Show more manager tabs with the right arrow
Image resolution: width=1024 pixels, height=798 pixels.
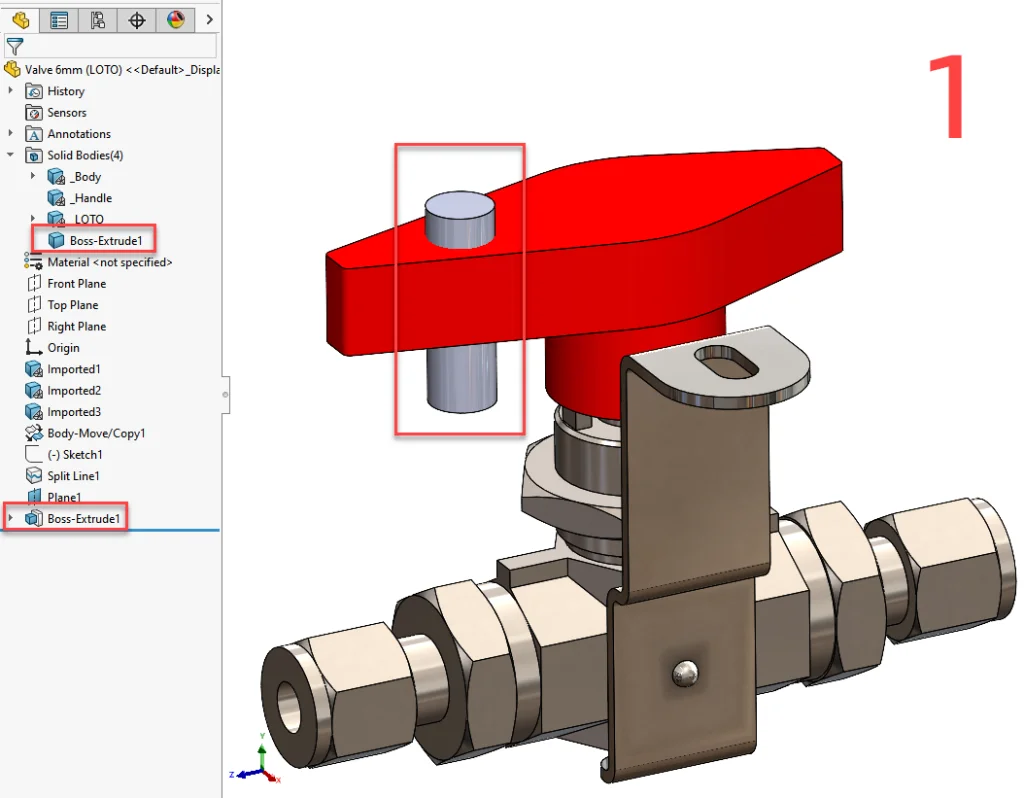(x=209, y=19)
